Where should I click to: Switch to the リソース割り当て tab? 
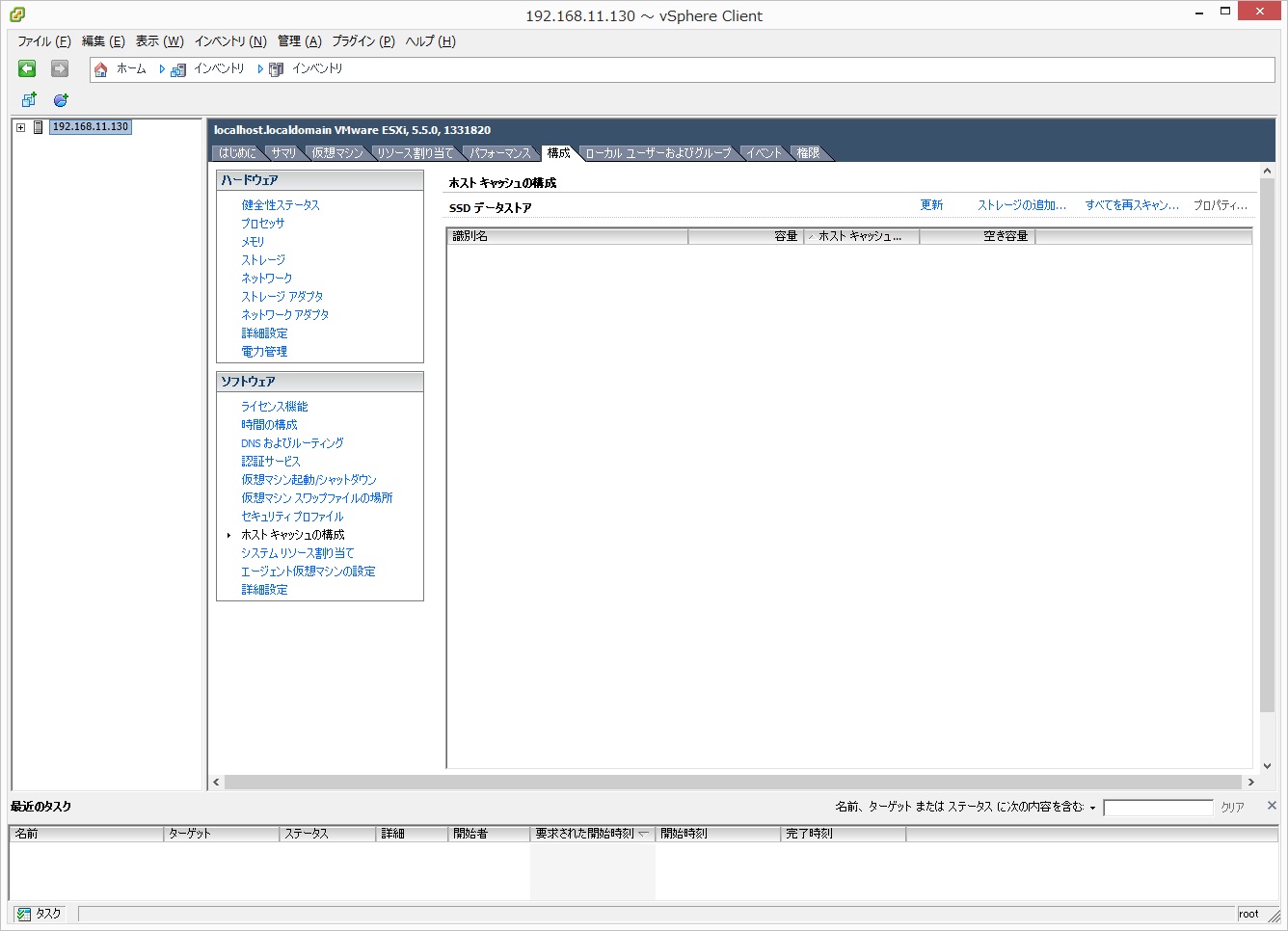[415, 153]
